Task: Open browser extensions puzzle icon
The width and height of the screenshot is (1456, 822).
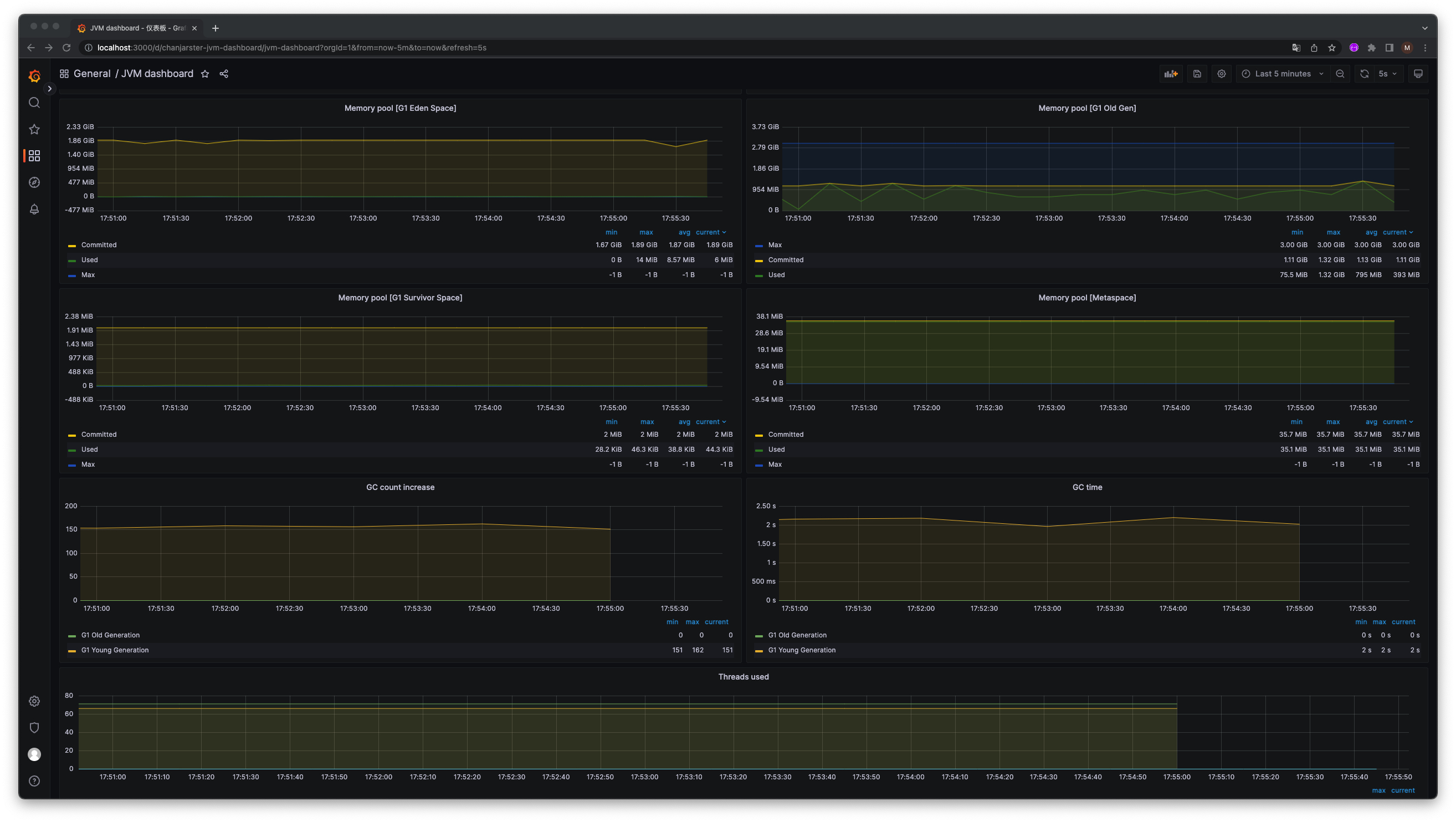Action: coord(1371,48)
